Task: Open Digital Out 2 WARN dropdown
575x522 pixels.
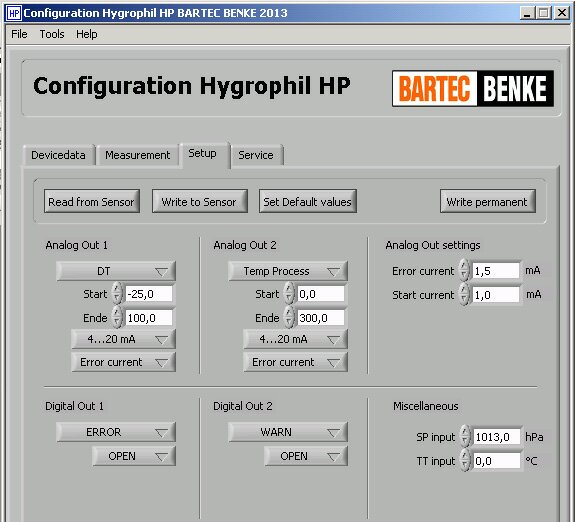Action: [288, 432]
